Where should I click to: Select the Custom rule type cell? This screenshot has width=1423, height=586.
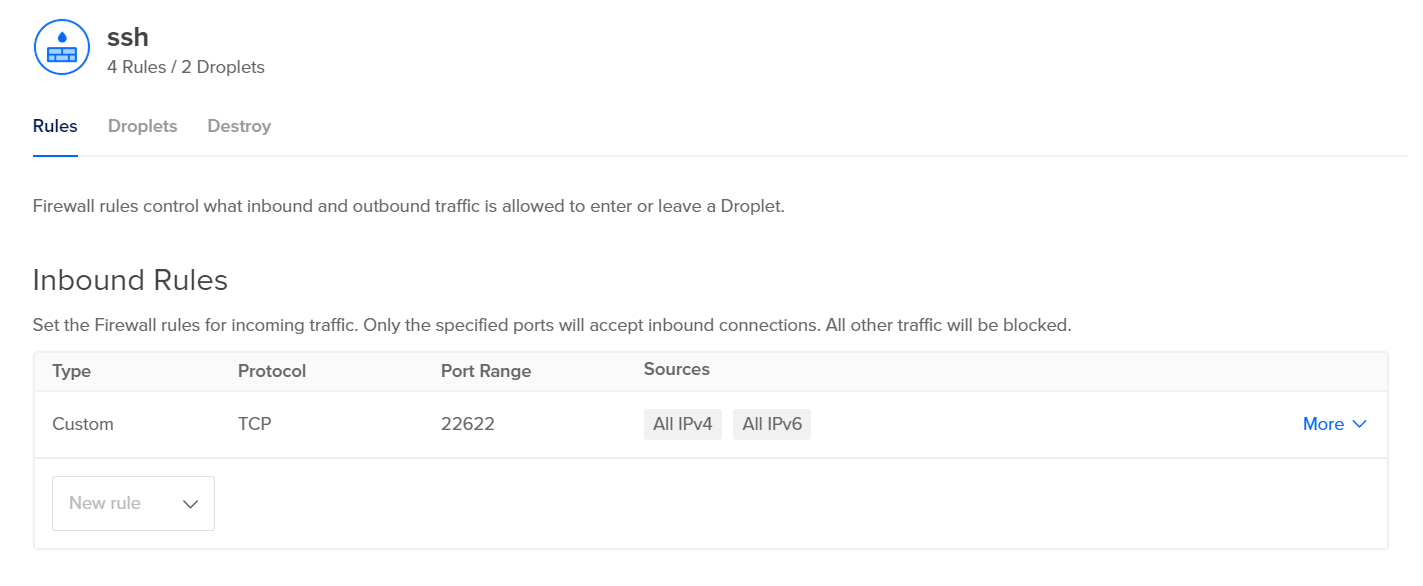pyautogui.click(x=83, y=424)
